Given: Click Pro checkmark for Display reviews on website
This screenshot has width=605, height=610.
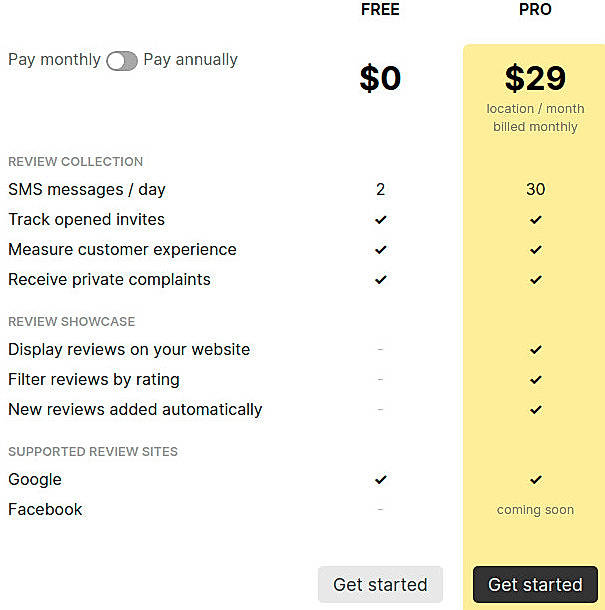Looking at the screenshot, I should click(536, 350).
